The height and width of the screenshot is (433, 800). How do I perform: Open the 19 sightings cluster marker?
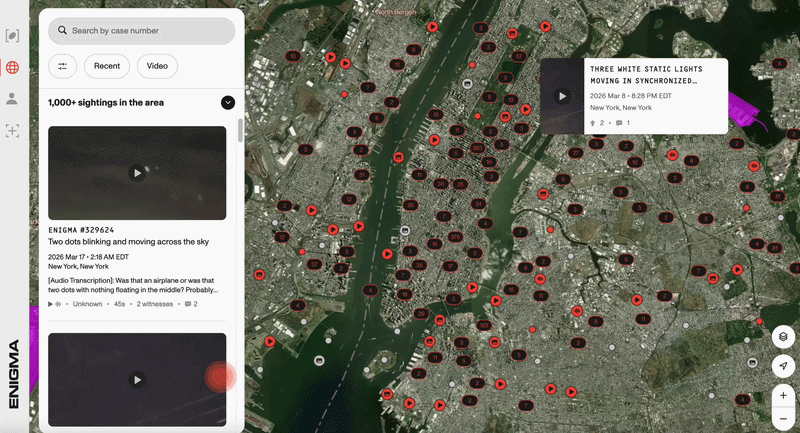(x=435, y=114)
